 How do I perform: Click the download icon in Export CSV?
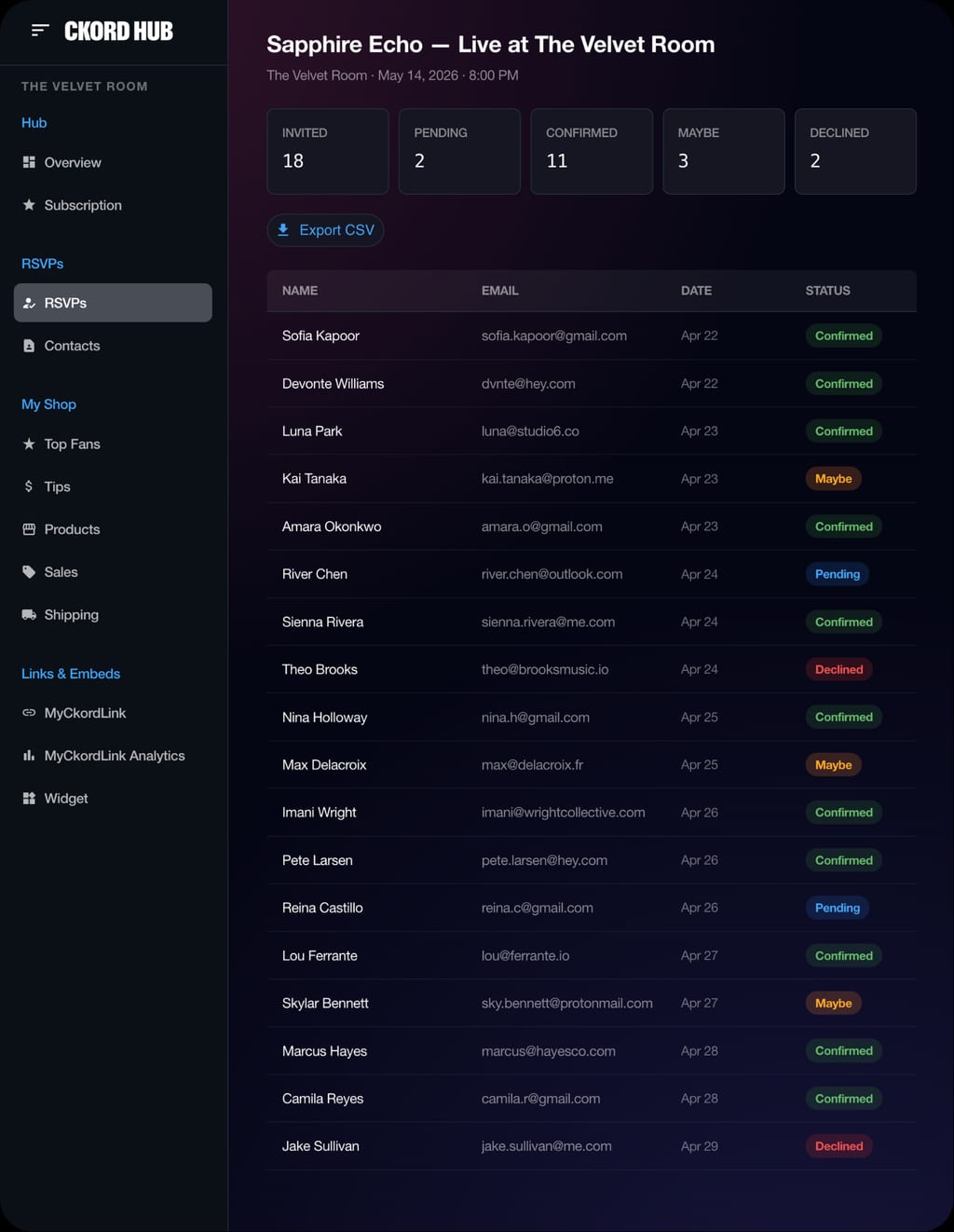[x=283, y=229]
